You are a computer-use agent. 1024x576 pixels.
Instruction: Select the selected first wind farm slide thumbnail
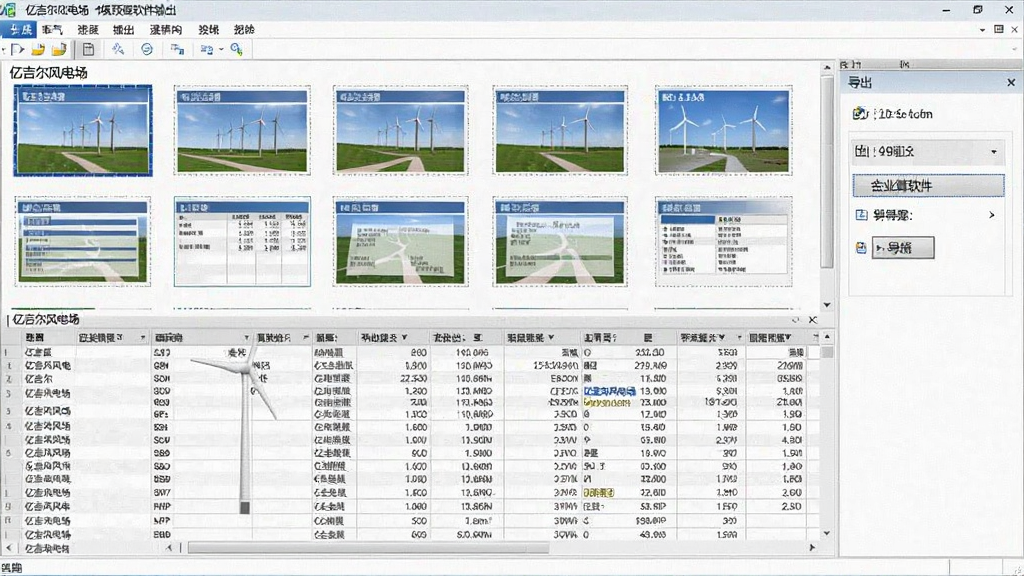[x=83, y=131]
